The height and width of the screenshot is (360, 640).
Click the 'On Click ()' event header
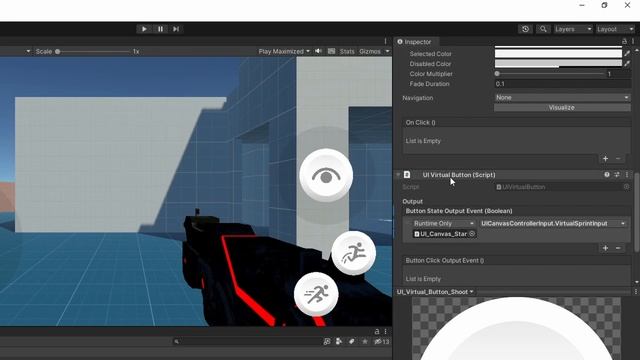click(420, 122)
